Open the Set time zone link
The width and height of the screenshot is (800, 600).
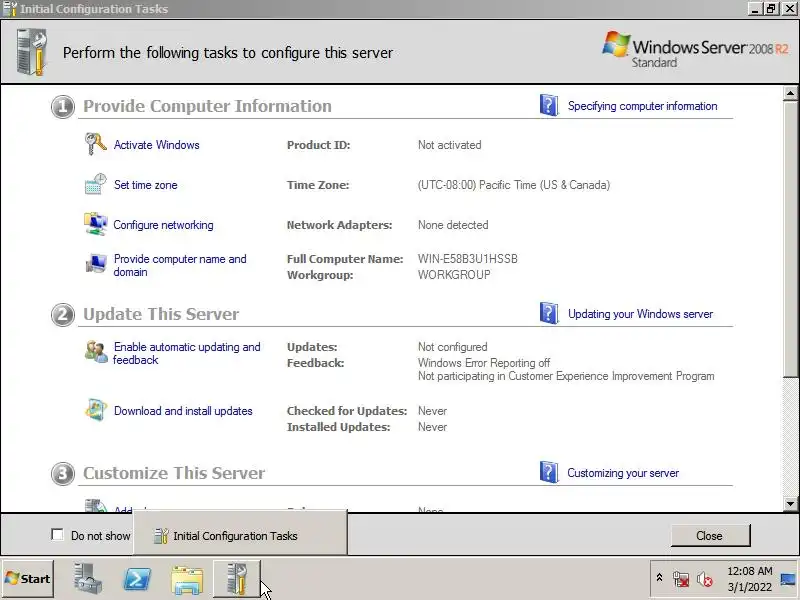coord(145,185)
